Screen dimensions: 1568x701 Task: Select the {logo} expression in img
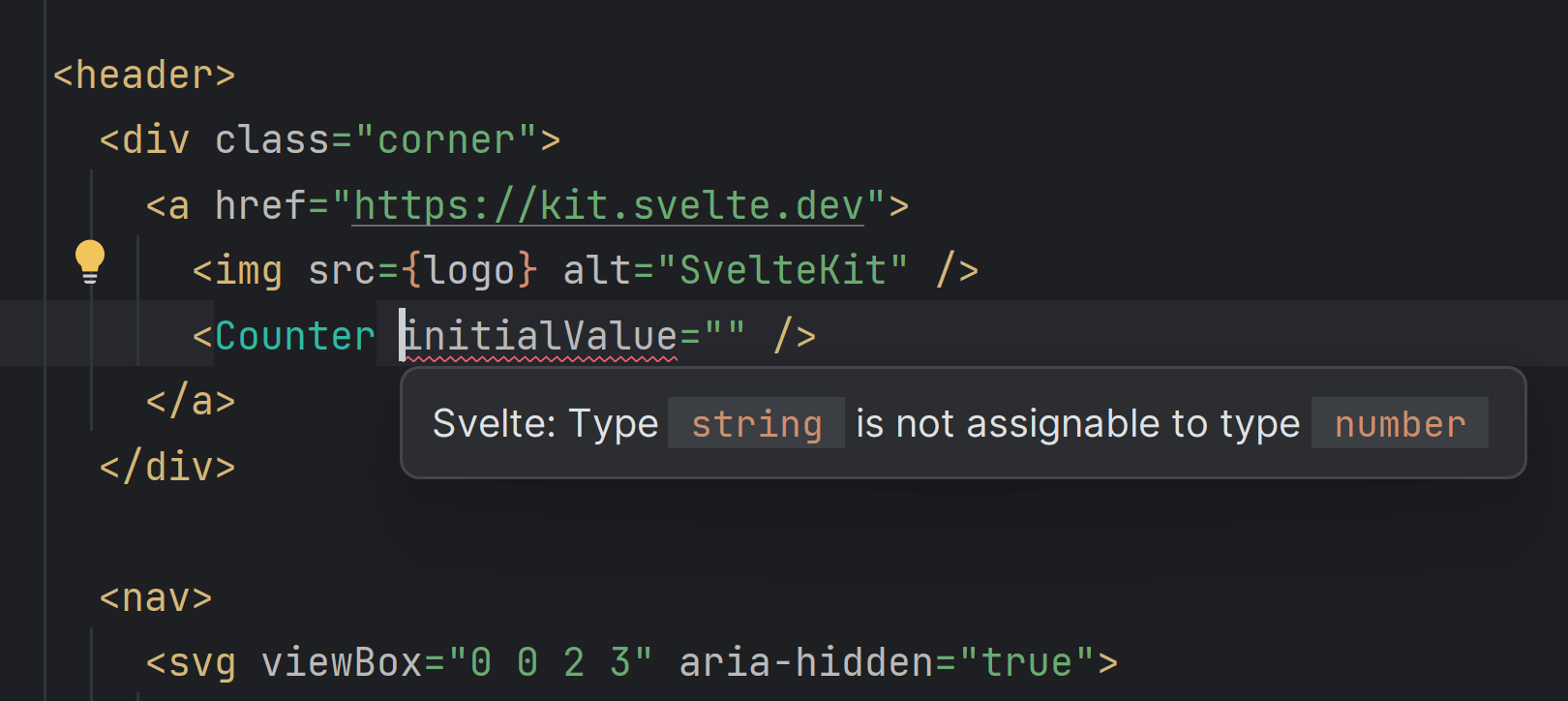point(470,271)
